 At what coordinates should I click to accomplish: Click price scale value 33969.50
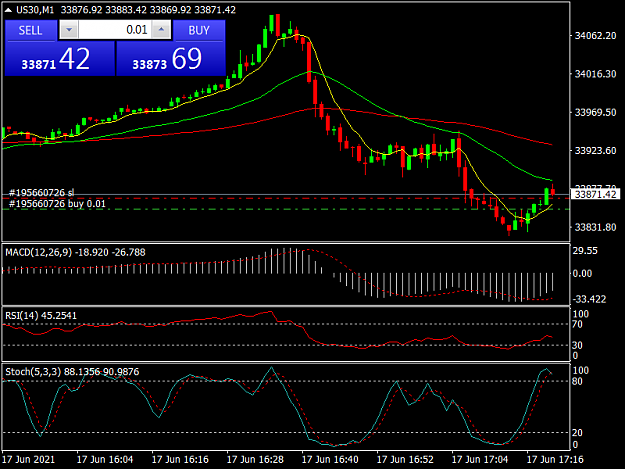[x=595, y=112]
